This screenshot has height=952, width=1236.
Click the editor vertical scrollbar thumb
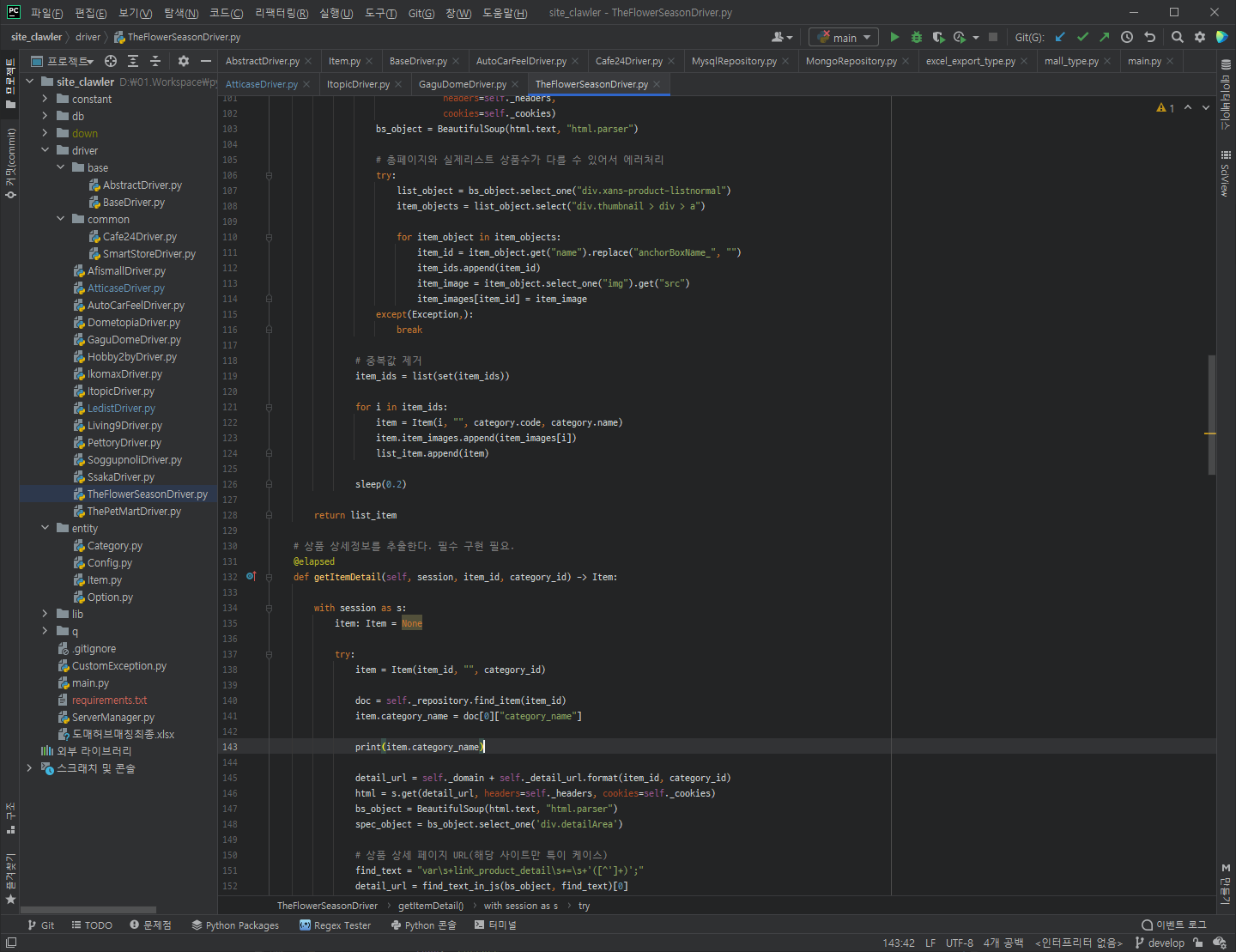(1211, 415)
